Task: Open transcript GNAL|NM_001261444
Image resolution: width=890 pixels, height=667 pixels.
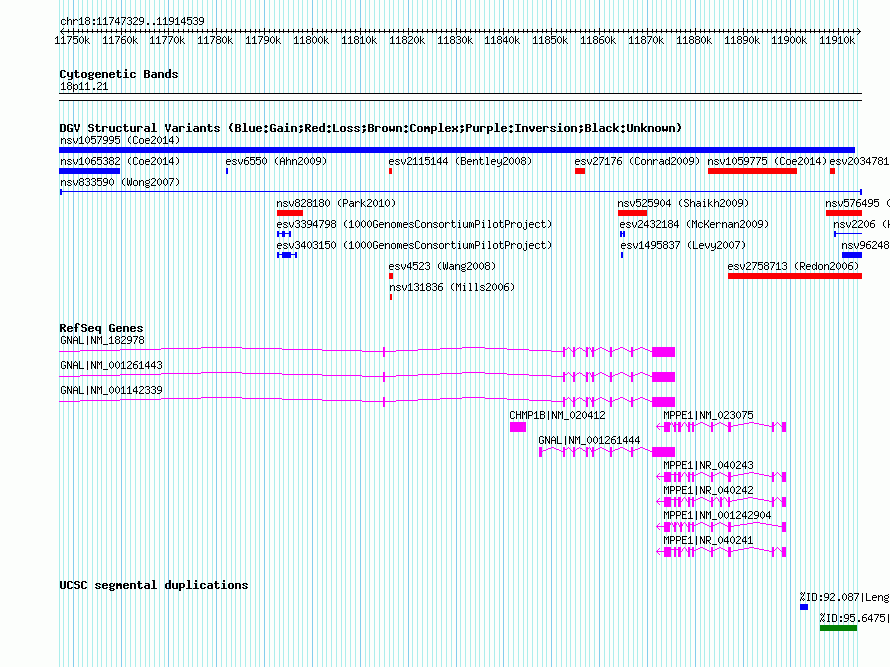Action: (x=589, y=441)
